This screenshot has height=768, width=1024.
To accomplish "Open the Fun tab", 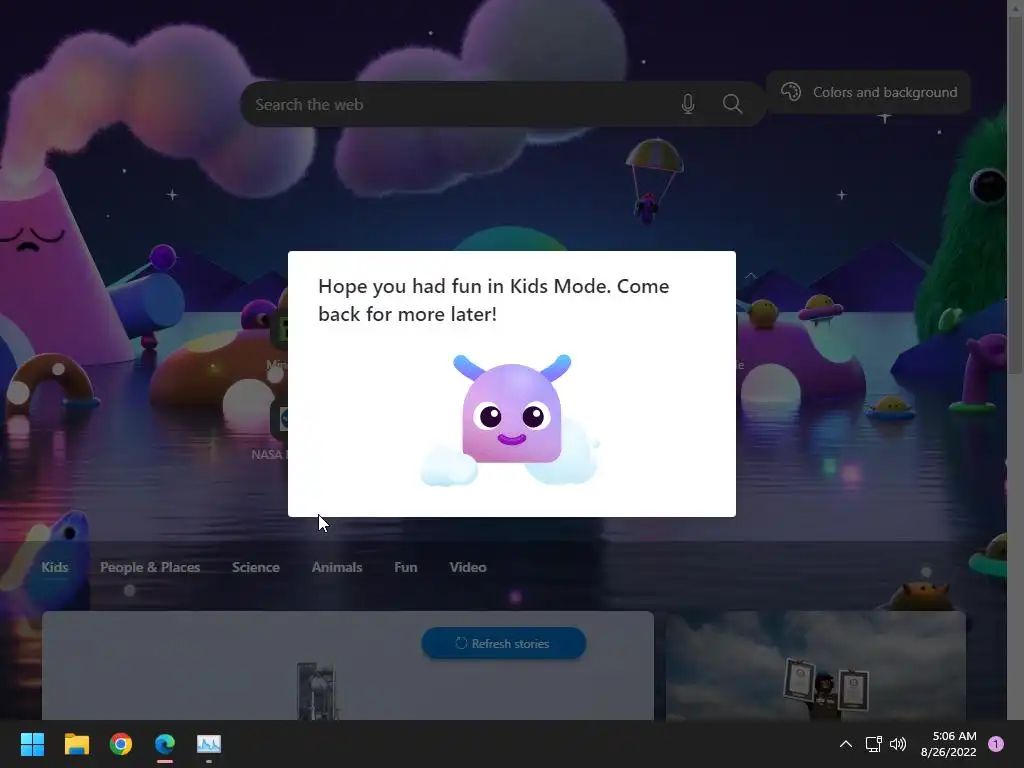I will (406, 567).
